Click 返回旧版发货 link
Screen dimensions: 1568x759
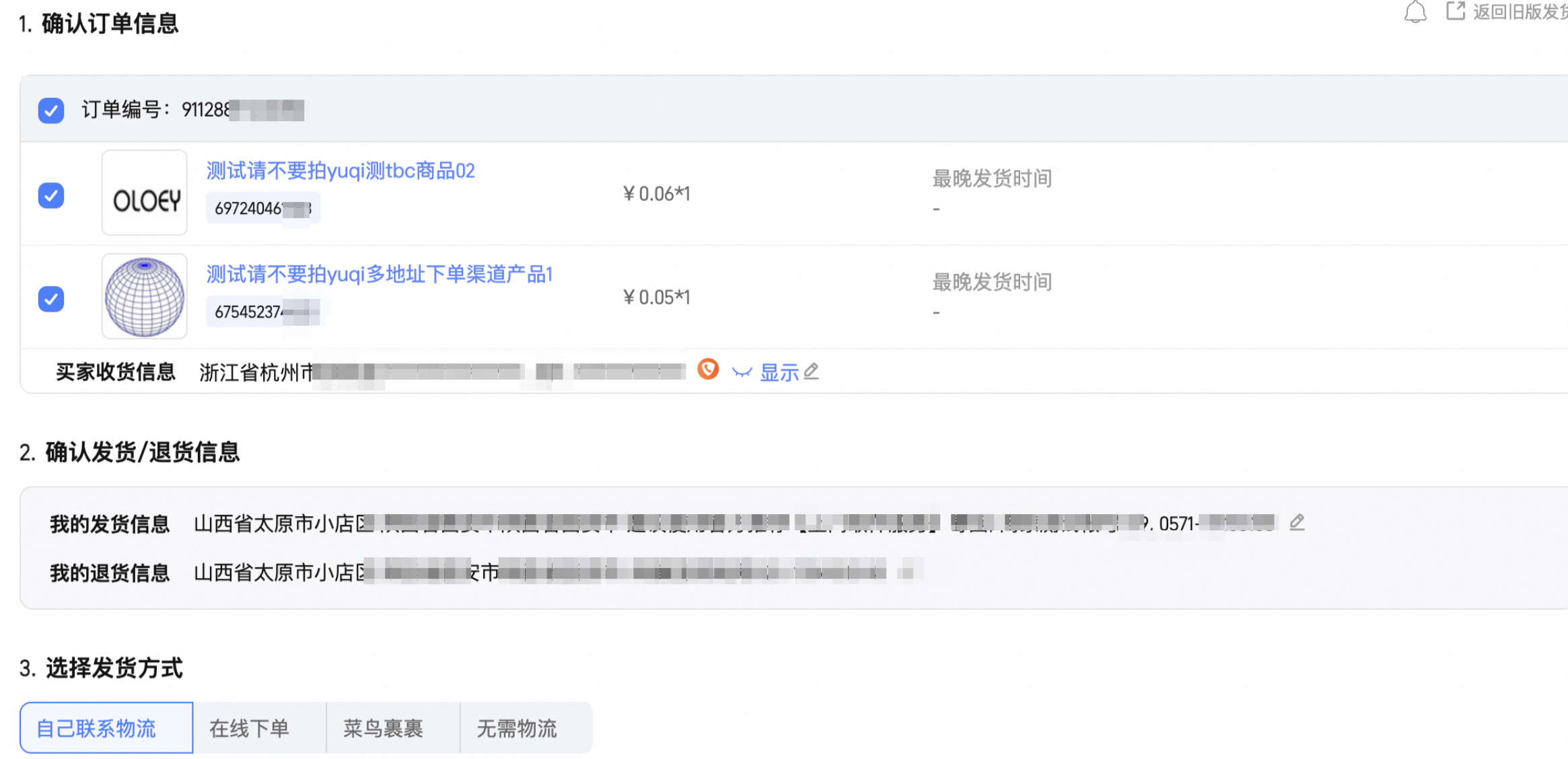(x=1520, y=12)
